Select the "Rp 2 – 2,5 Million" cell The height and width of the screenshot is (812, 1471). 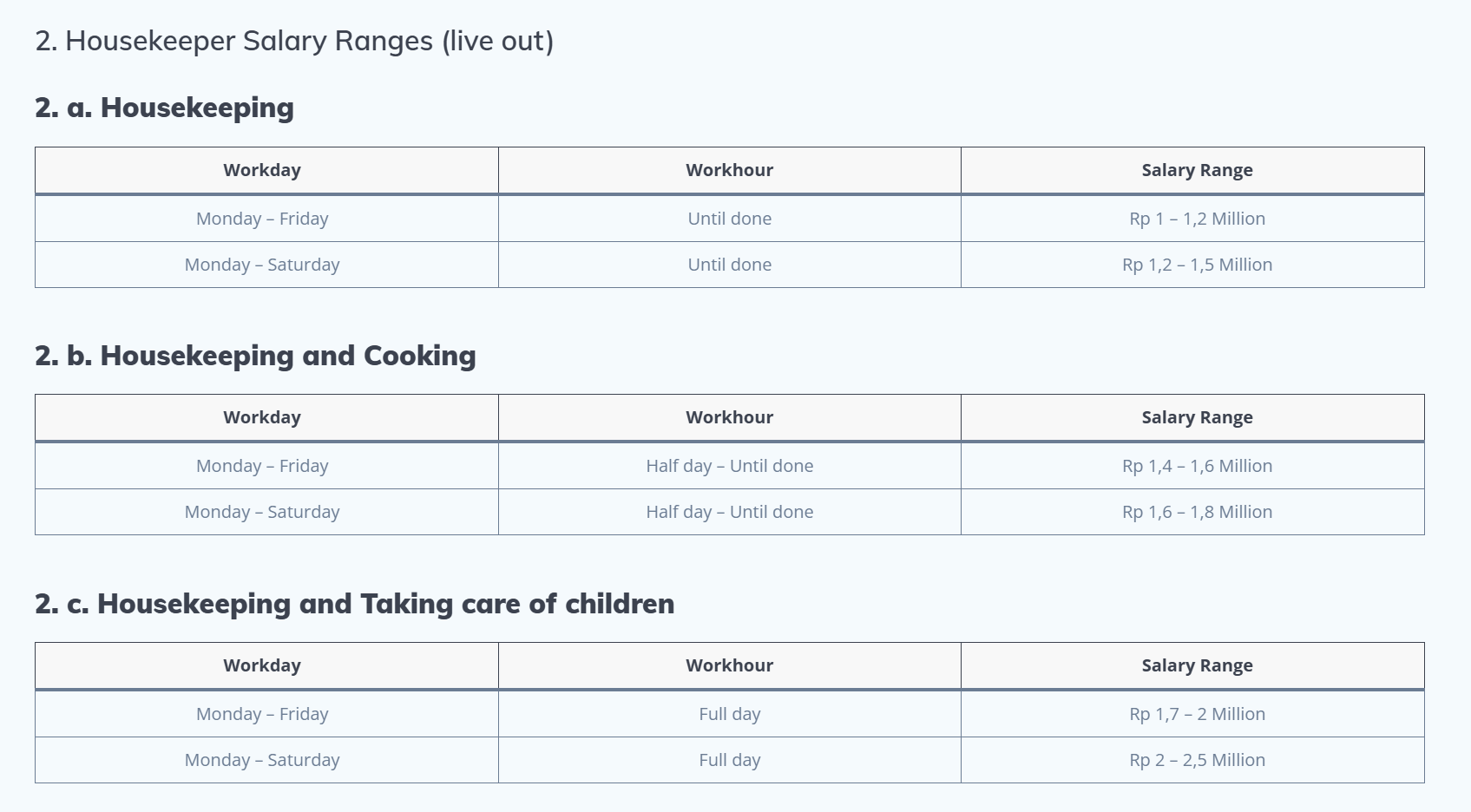click(x=1197, y=760)
